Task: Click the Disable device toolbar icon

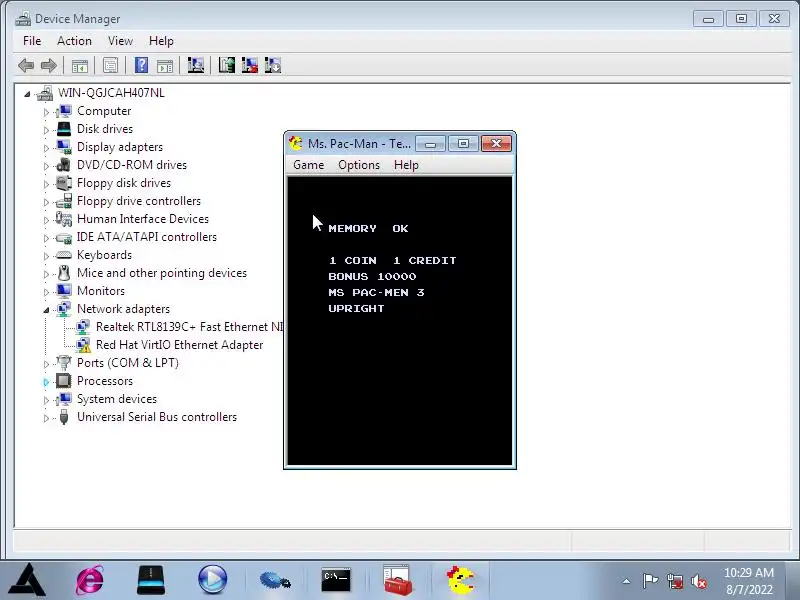Action: [272, 65]
